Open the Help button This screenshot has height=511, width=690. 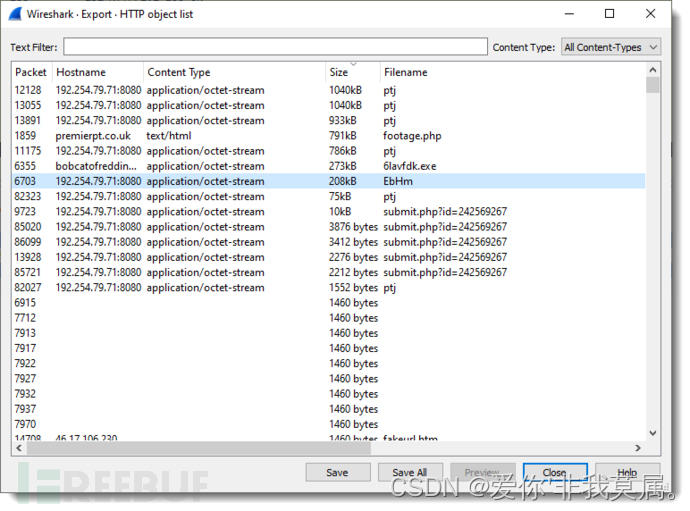coord(627,473)
